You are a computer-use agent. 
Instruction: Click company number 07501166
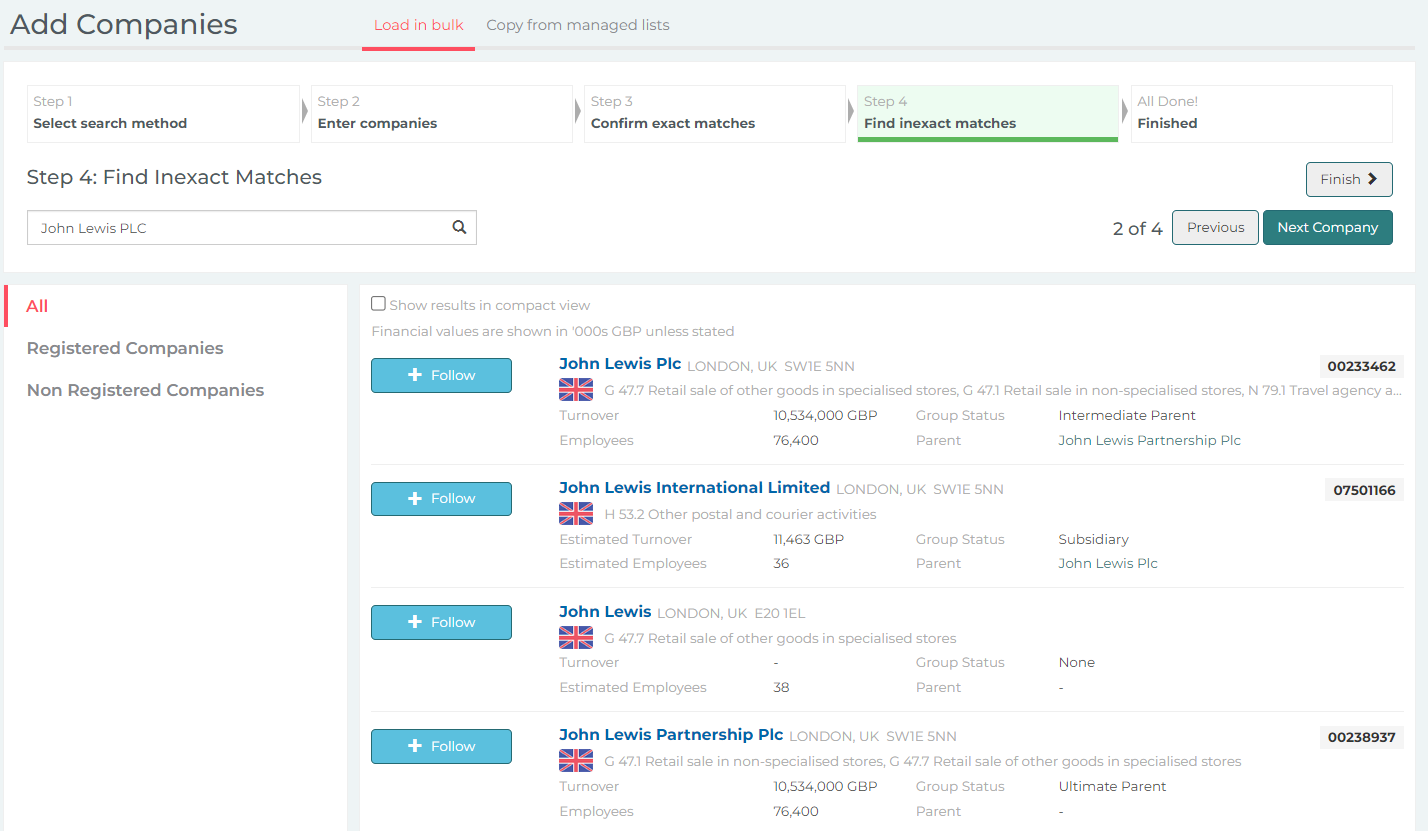point(1364,490)
